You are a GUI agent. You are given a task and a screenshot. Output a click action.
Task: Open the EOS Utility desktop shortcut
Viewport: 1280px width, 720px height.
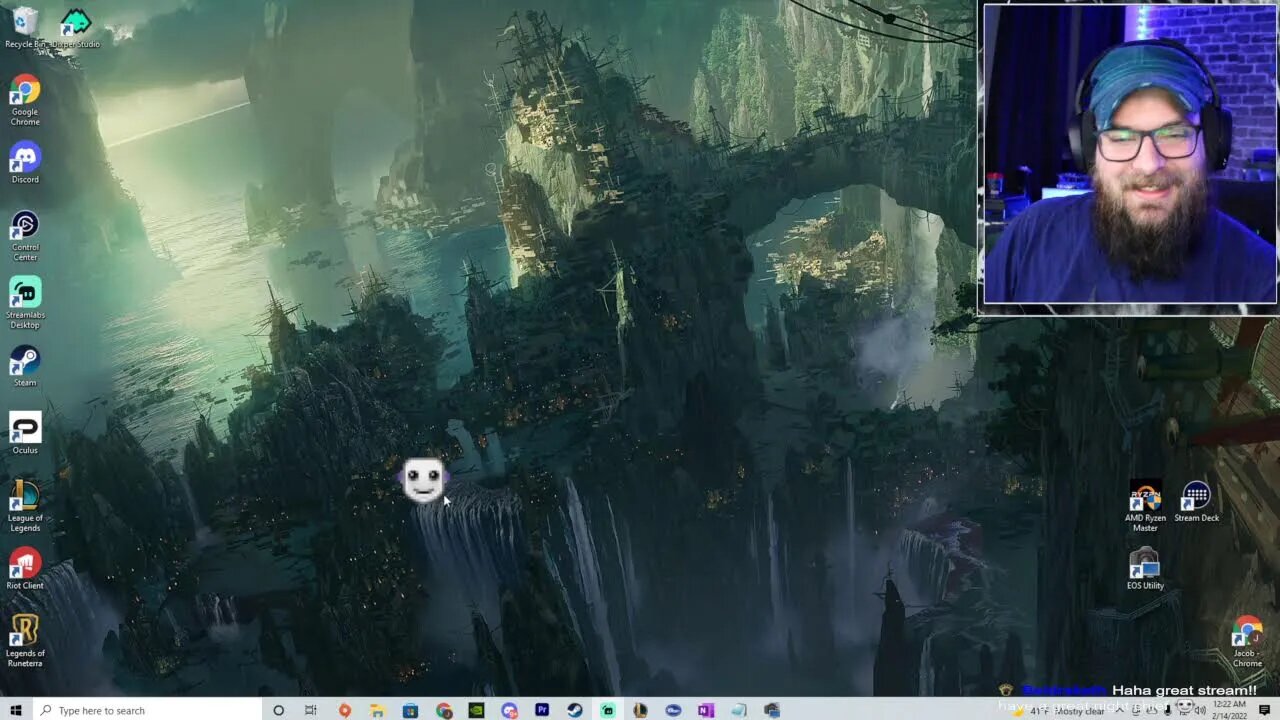[x=1145, y=569]
